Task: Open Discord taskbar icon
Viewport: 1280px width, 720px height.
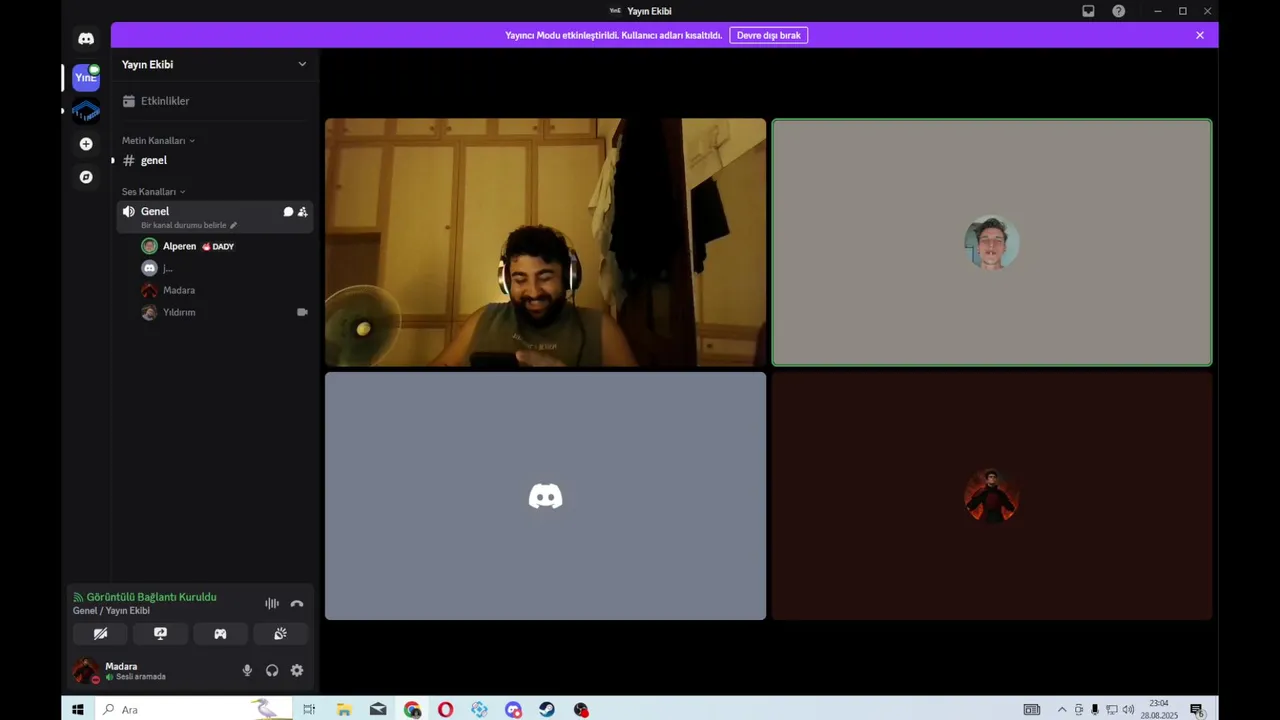Action: point(513,709)
